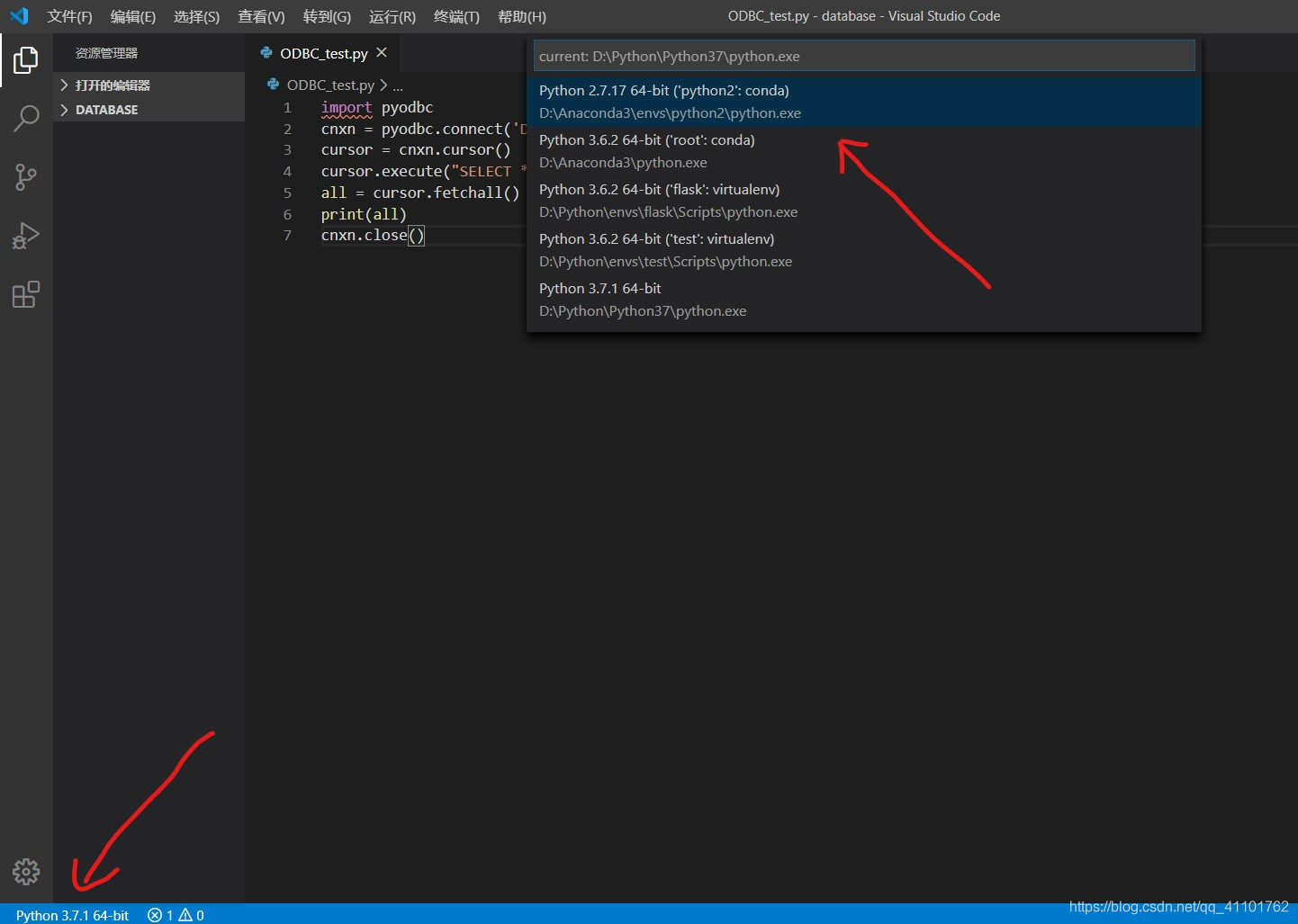Image resolution: width=1298 pixels, height=924 pixels.
Task: Open the Explorer view icon
Action: [x=25, y=59]
